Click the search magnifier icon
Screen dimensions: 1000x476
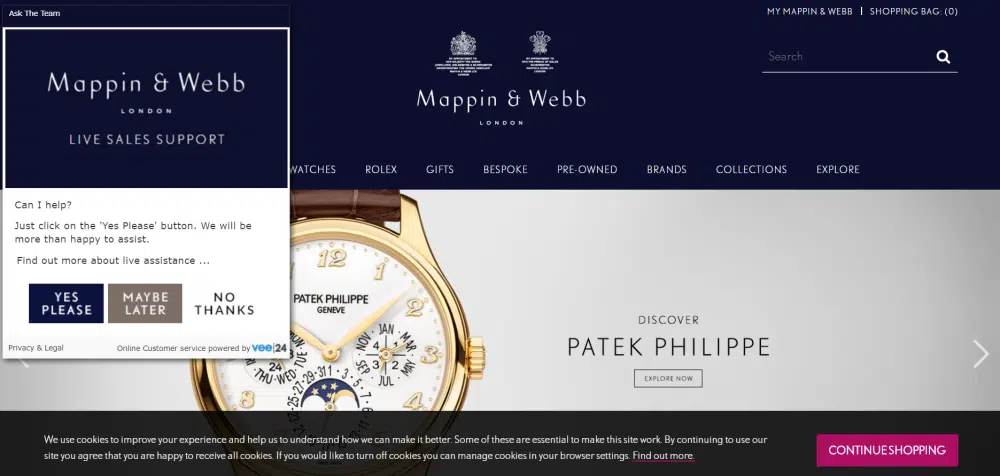[943, 57]
